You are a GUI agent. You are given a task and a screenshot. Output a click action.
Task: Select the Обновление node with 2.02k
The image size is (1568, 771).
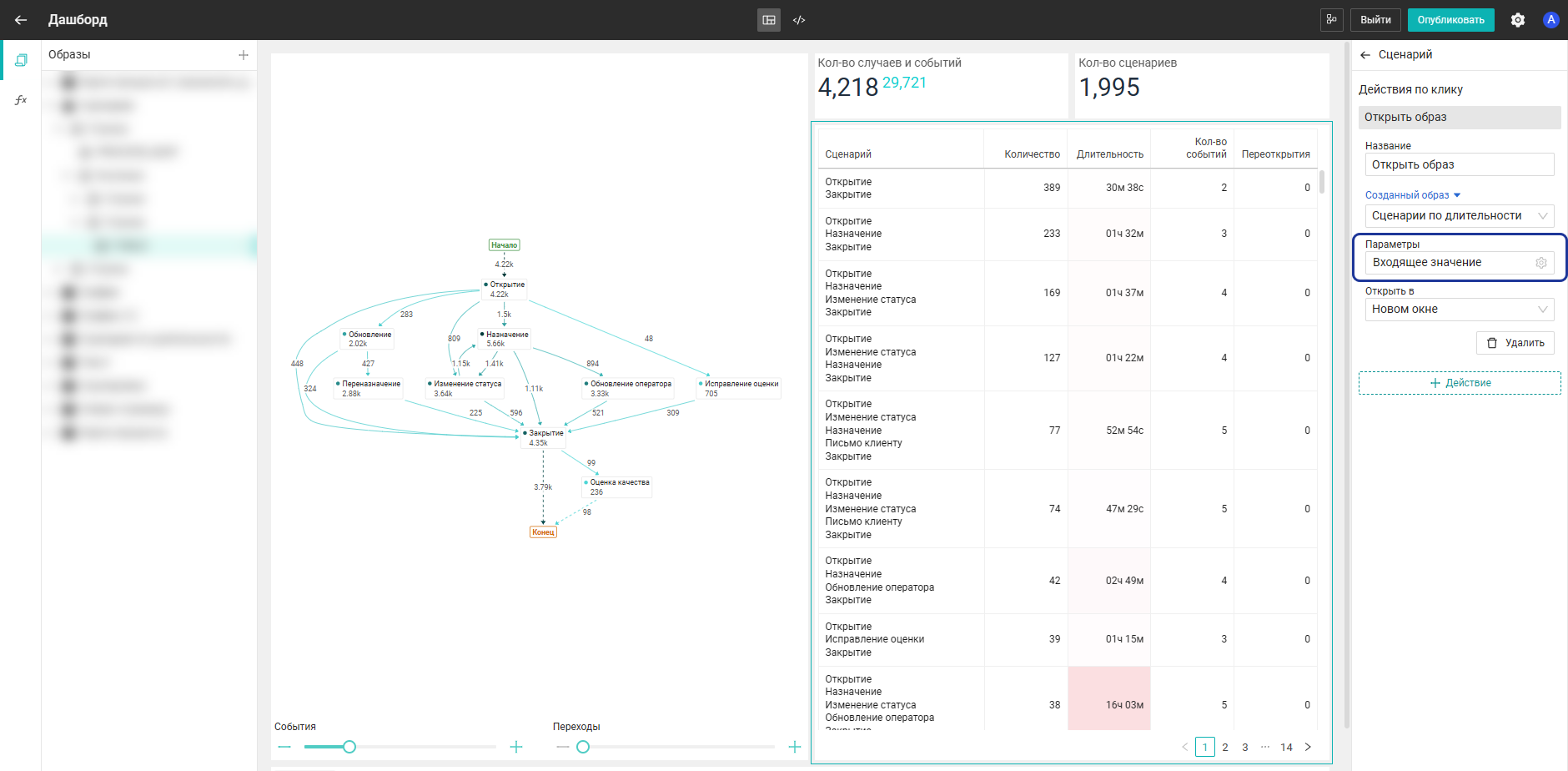(367, 339)
